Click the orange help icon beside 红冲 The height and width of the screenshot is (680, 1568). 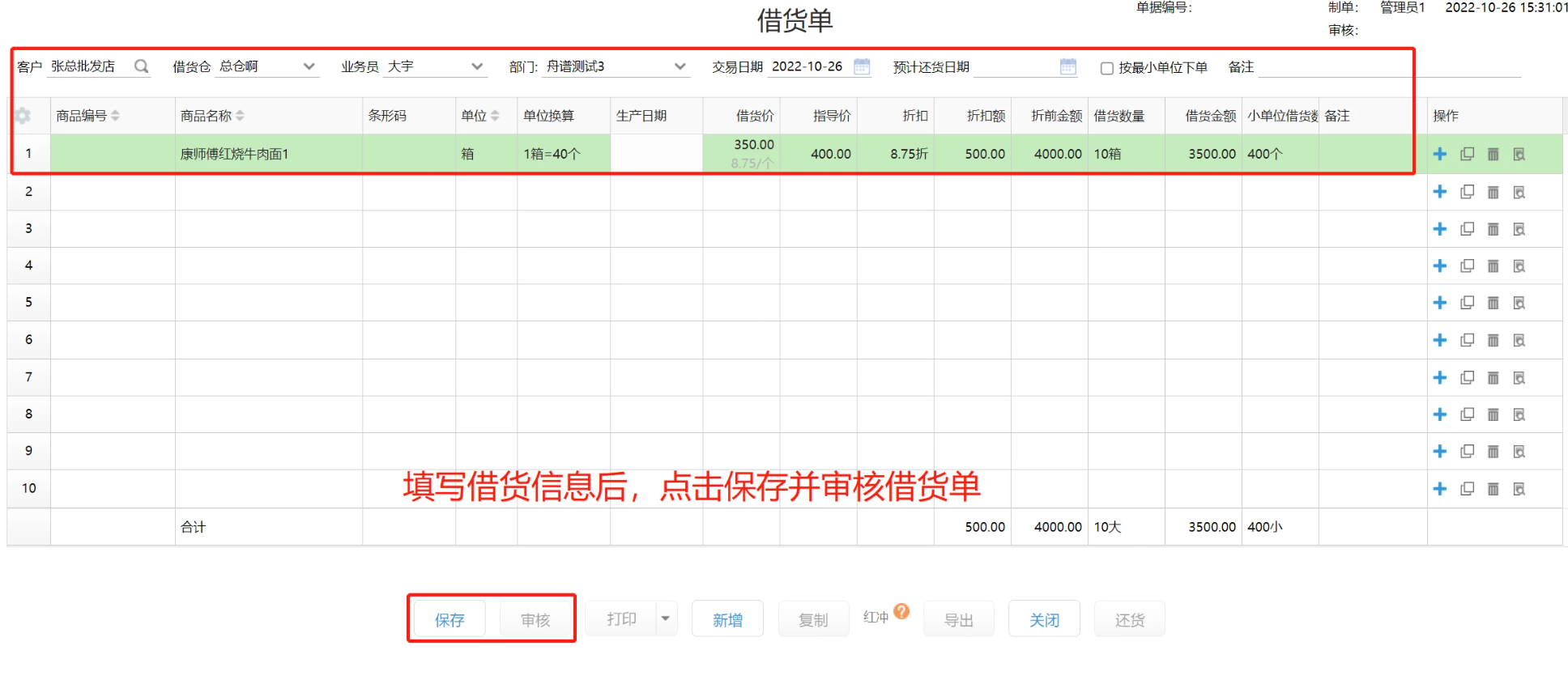(x=901, y=611)
